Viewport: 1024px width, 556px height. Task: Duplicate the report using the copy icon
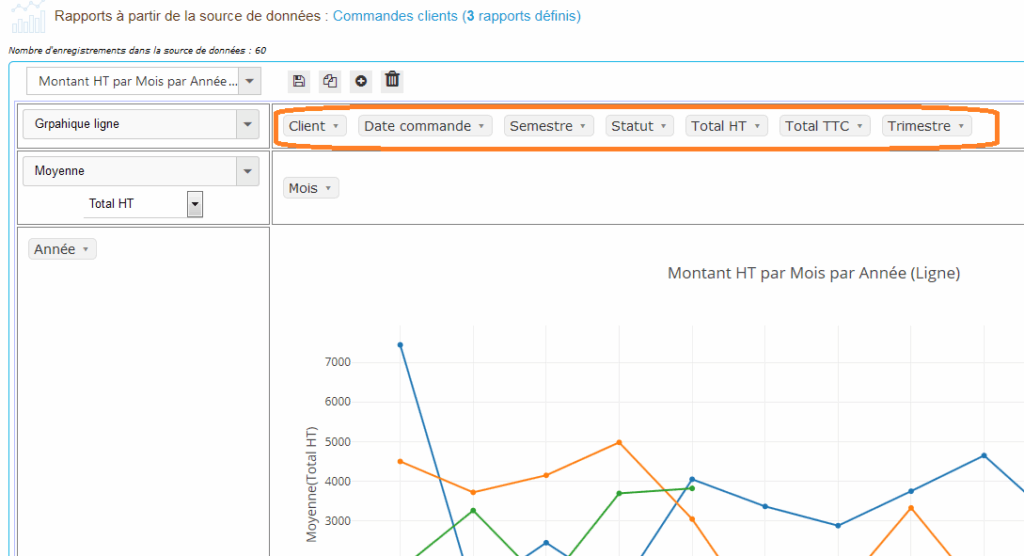(x=330, y=81)
